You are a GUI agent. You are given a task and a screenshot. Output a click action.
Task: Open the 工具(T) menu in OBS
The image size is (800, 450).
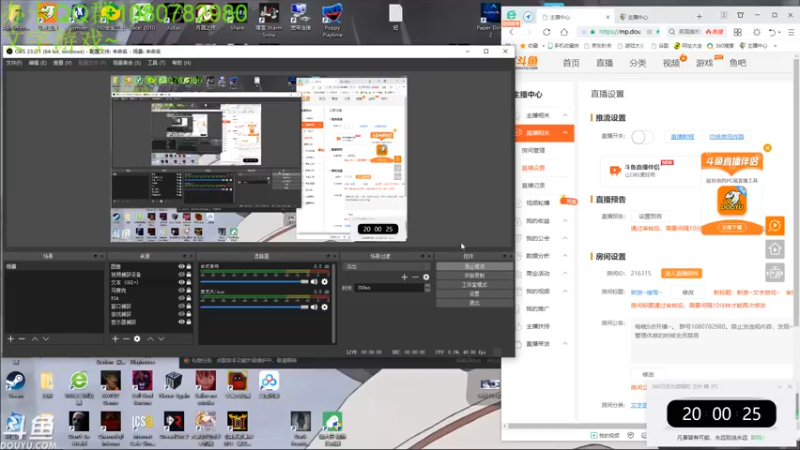tap(156, 63)
